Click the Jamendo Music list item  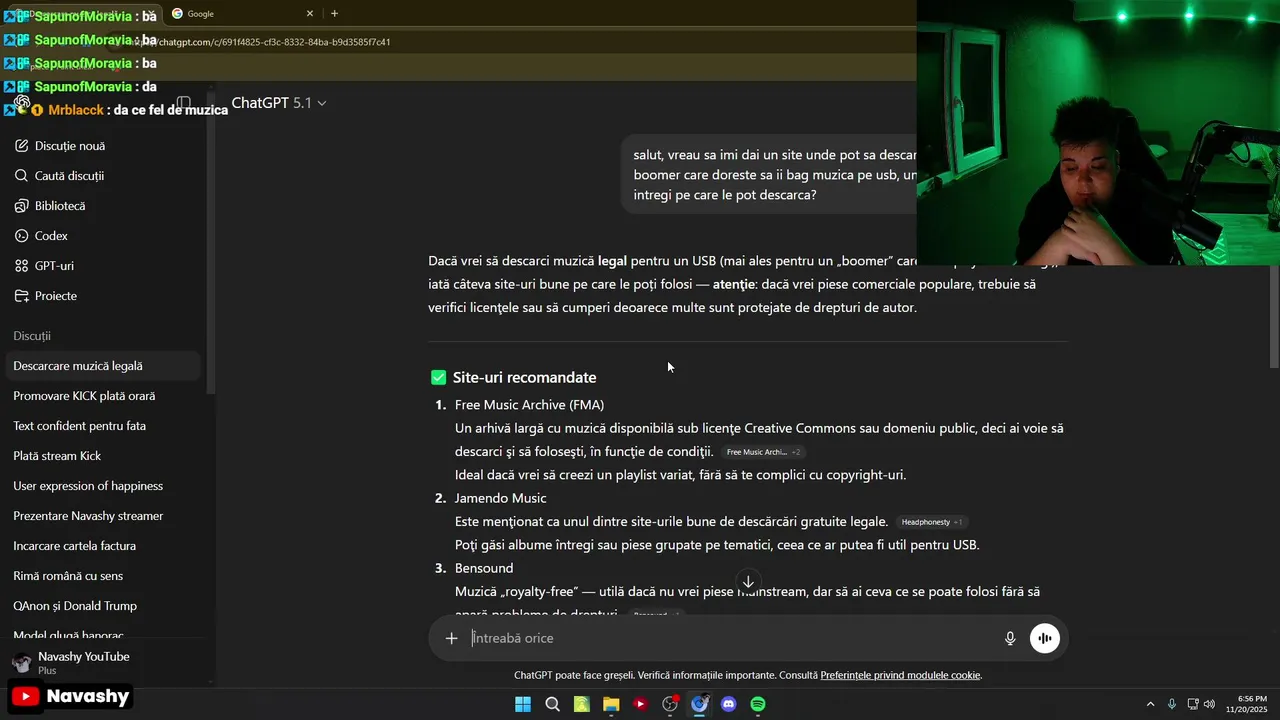(x=500, y=498)
